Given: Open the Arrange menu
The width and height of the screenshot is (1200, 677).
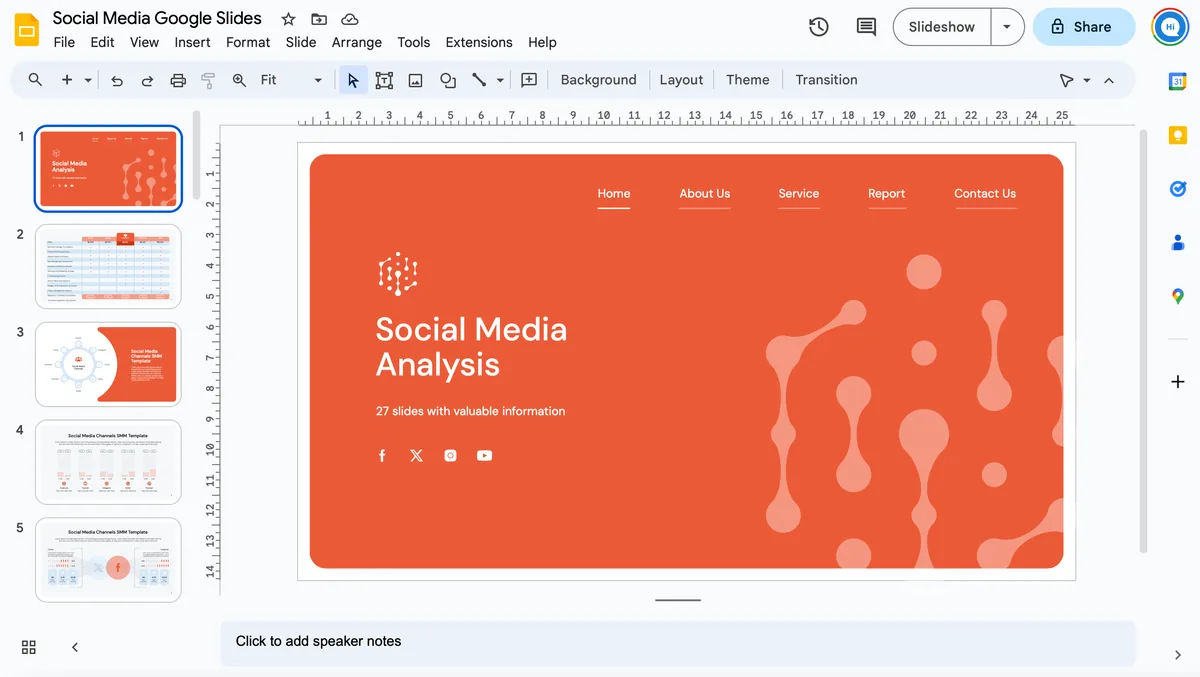Looking at the screenshot, I should click(357, 42).
